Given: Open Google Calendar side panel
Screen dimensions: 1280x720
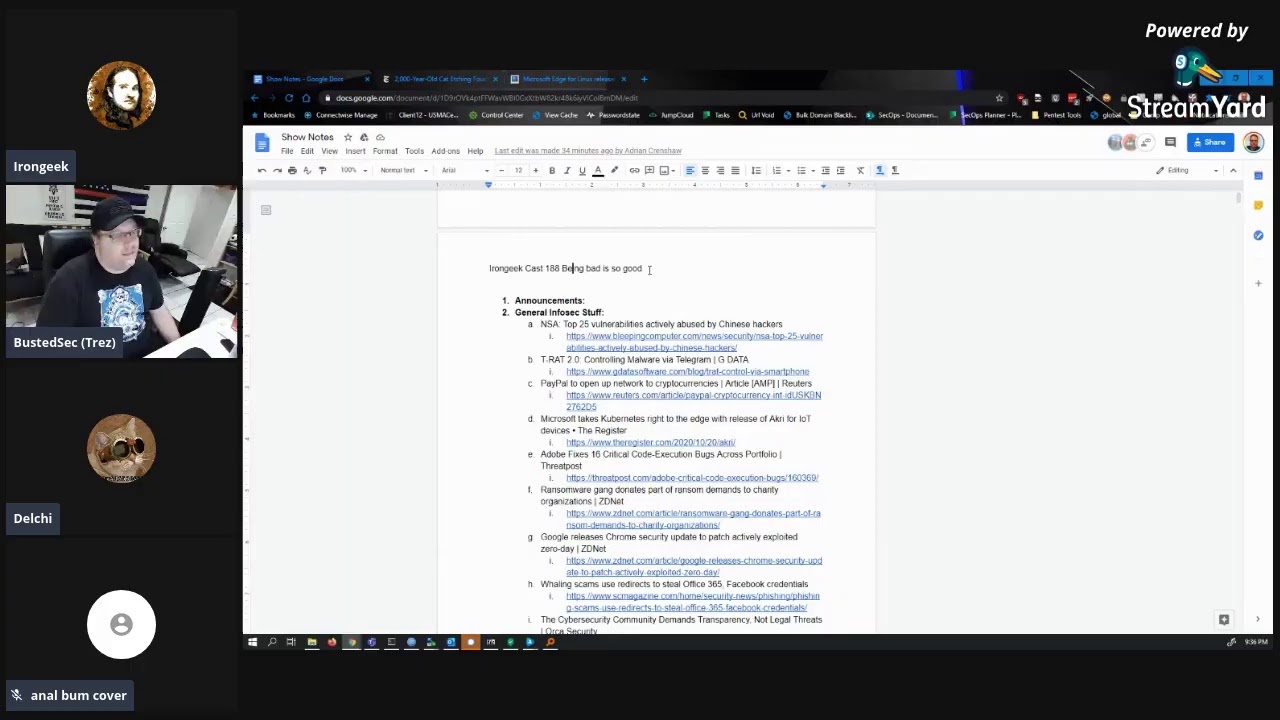Looking at the screenshot, I should tap(1258, 176).
